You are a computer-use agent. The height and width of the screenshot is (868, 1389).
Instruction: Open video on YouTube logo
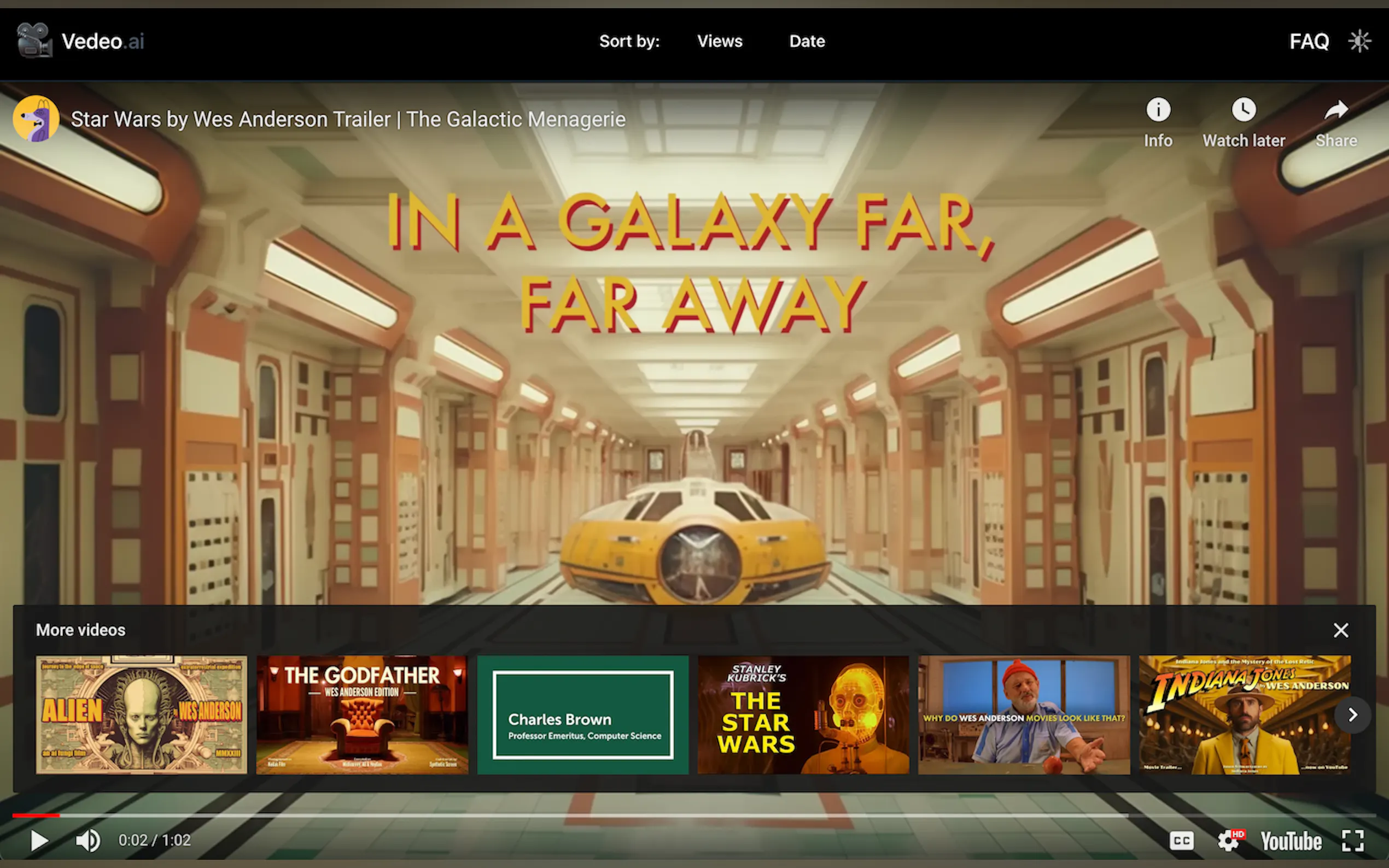tap(1291, 841)
